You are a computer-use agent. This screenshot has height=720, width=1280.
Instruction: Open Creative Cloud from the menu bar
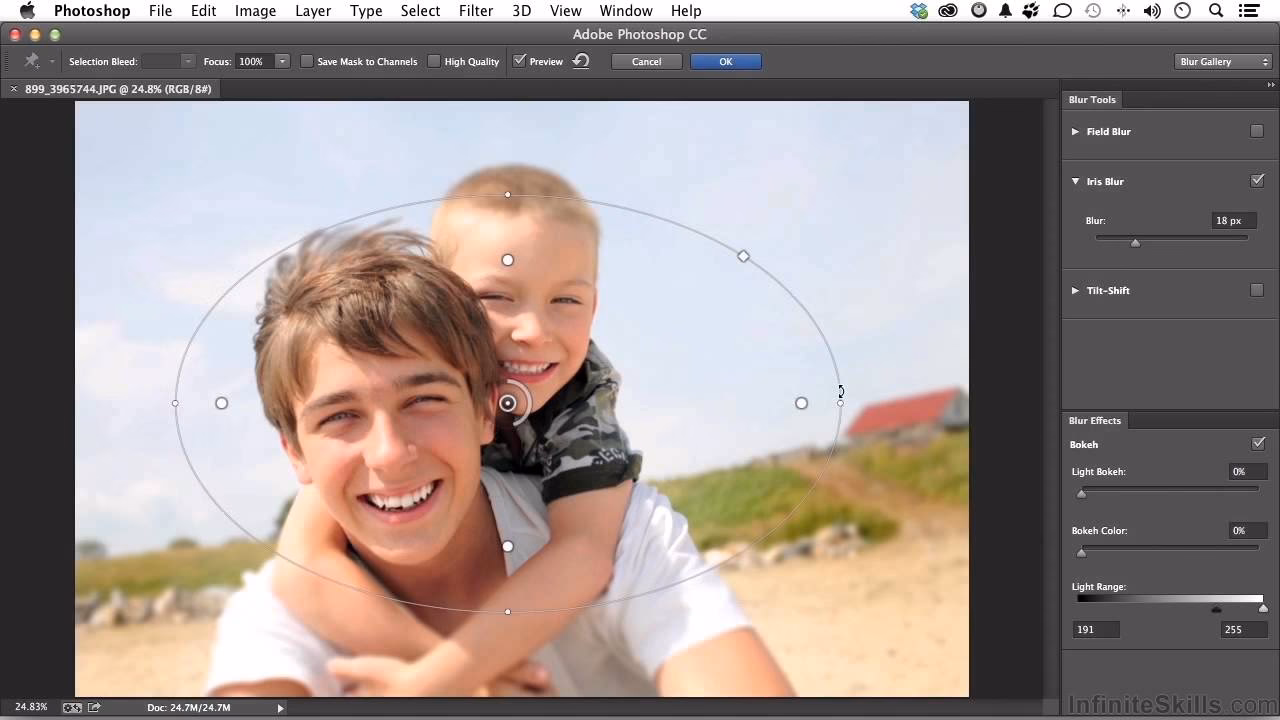(x=948, y=11)
